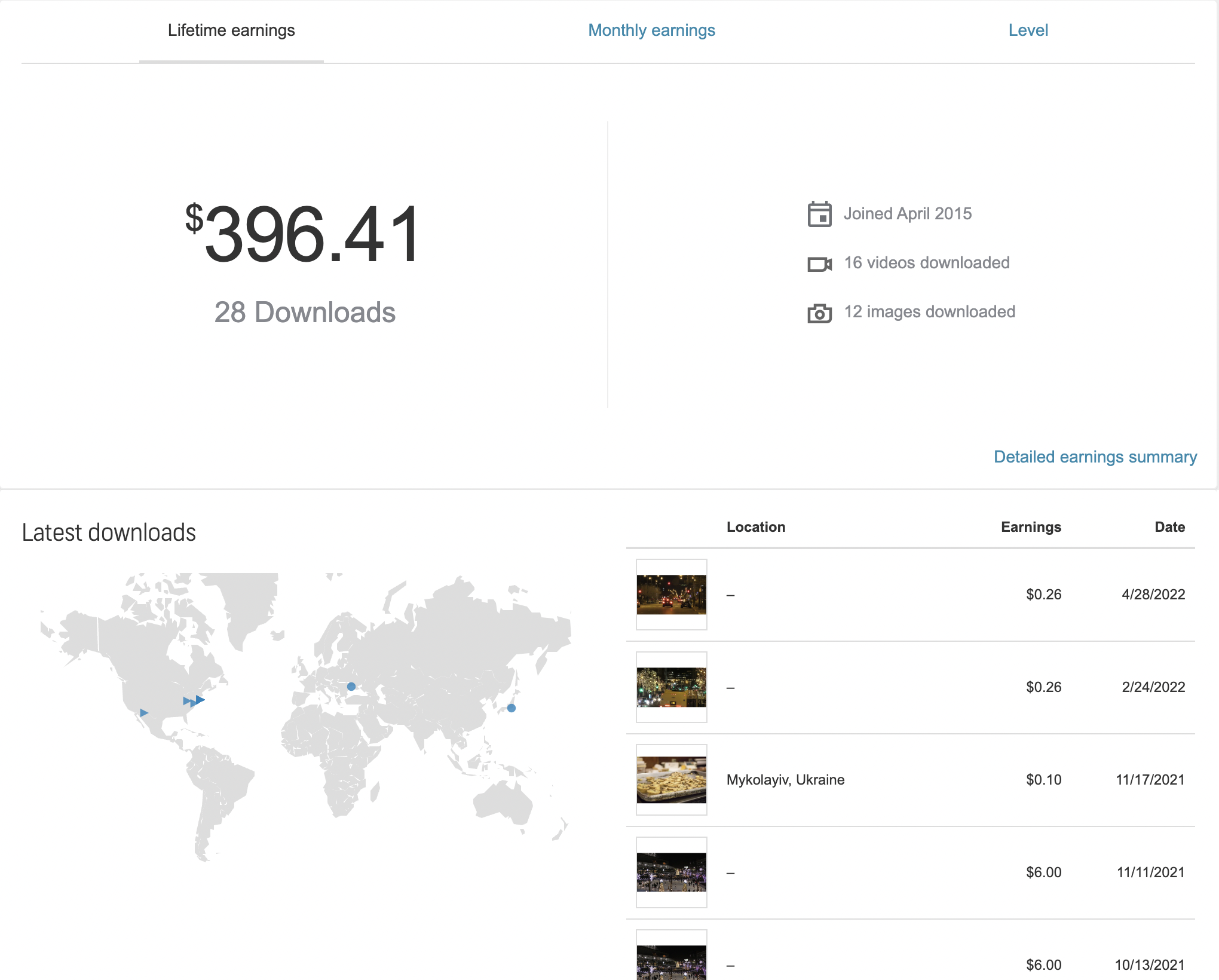Open the 10/13/2021 download thumbnail
The image size is (1219, 980).
point(672,955)
